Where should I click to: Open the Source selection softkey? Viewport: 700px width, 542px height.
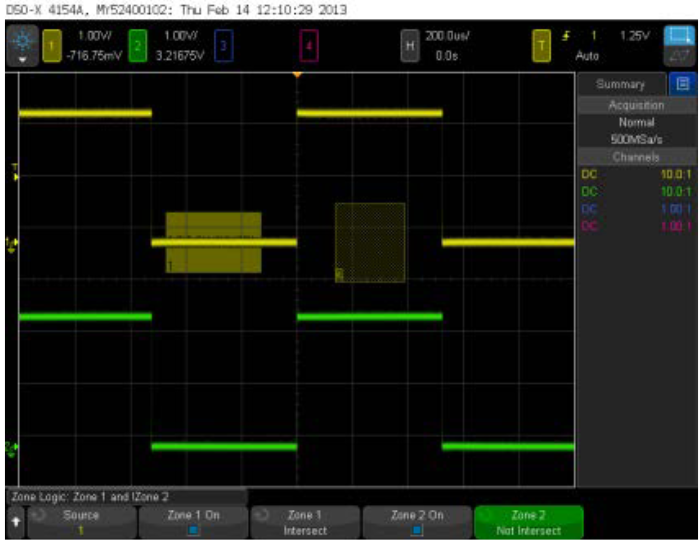(x=80, y=522)
